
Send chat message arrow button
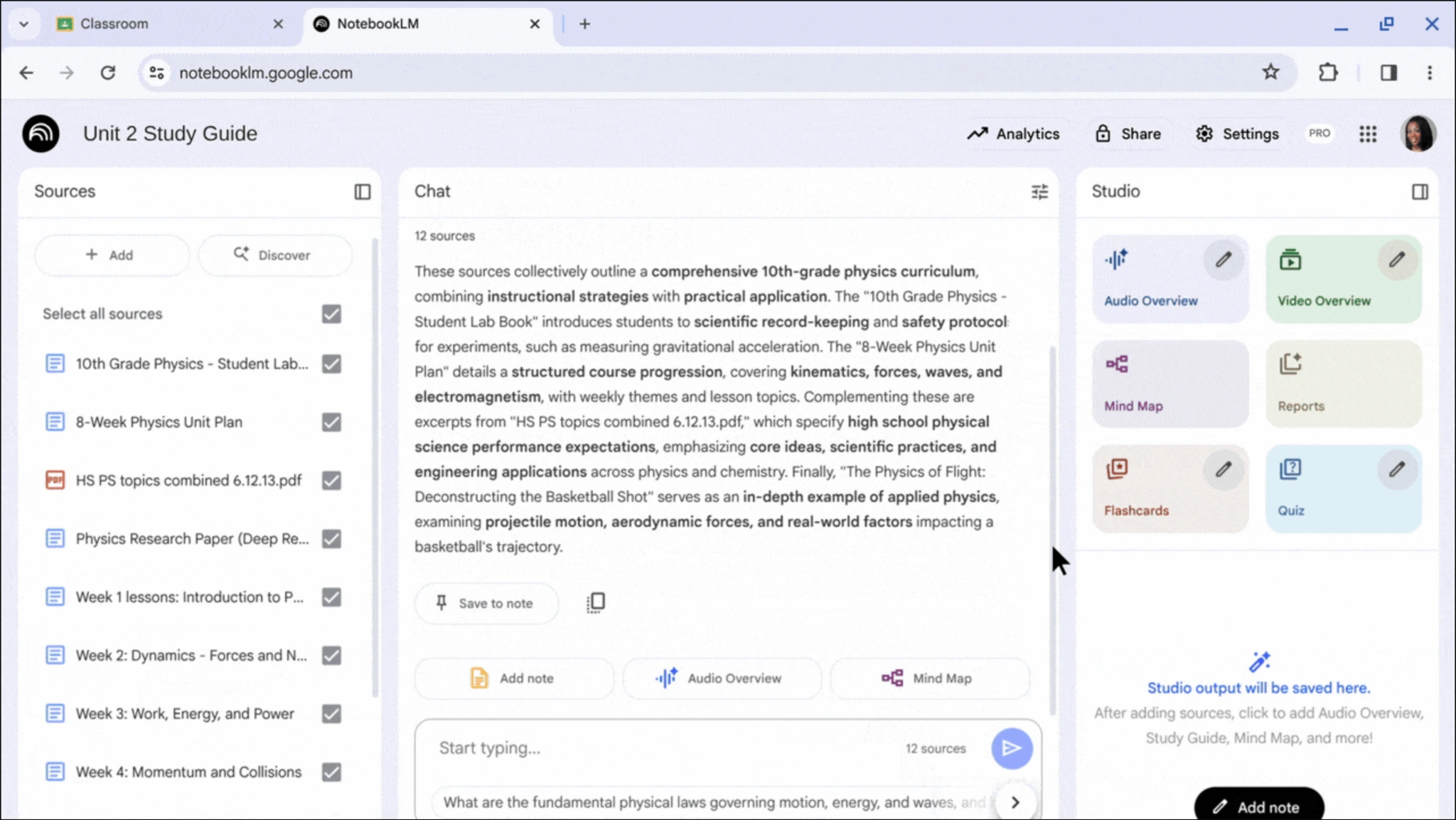click(x=1011, y=748)
